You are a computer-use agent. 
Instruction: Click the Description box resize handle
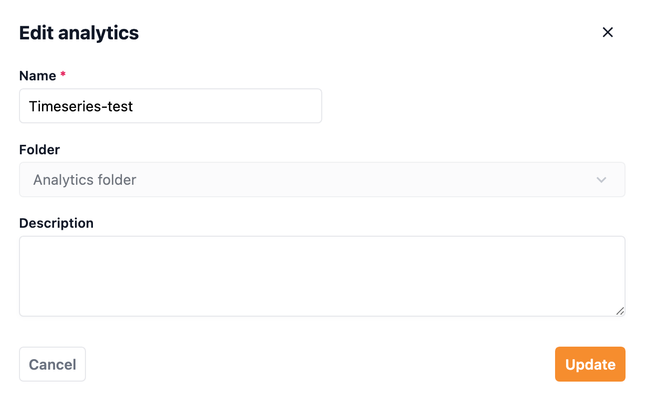[620, 311]
